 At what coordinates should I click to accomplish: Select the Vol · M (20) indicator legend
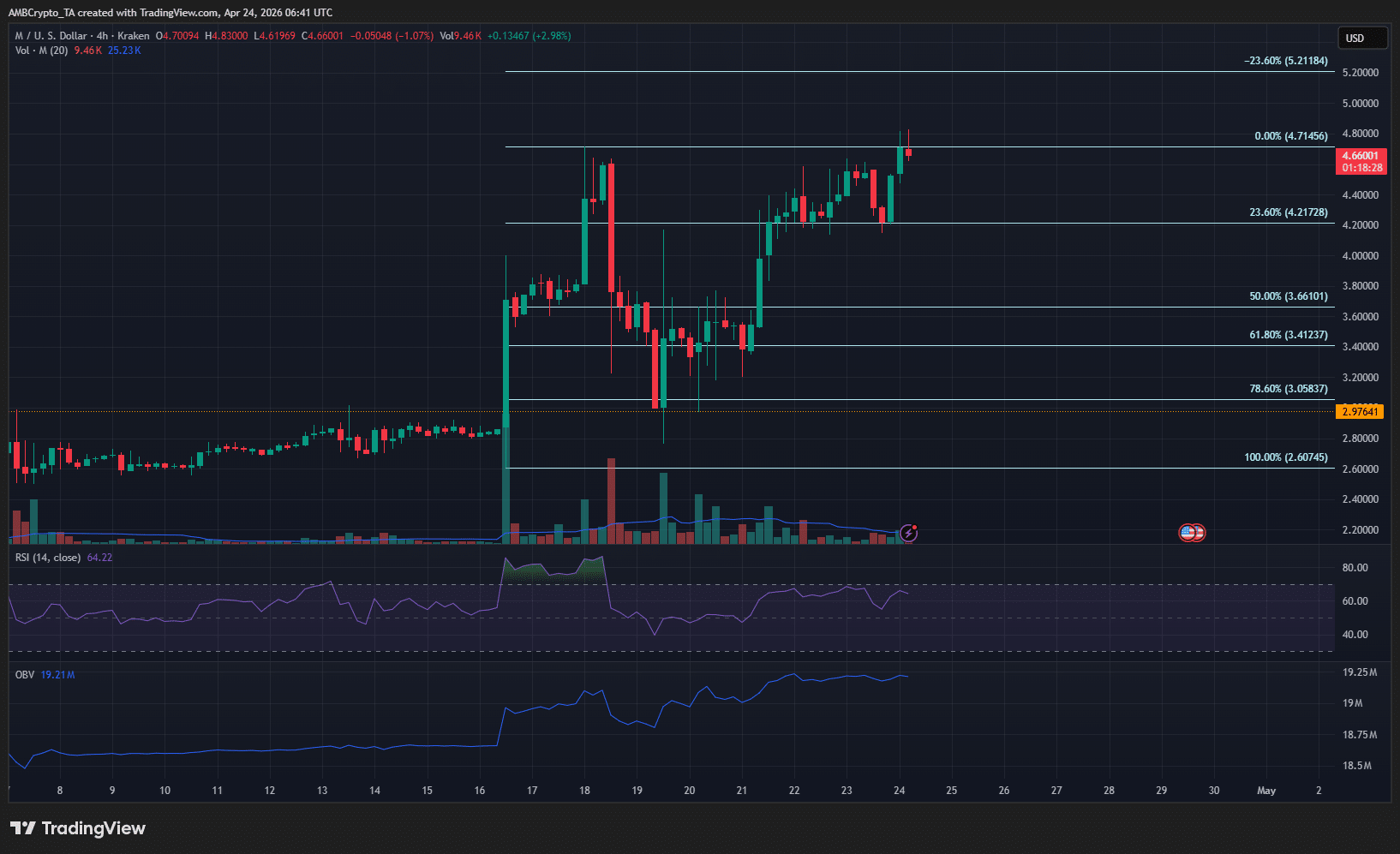tap(41, 51)
